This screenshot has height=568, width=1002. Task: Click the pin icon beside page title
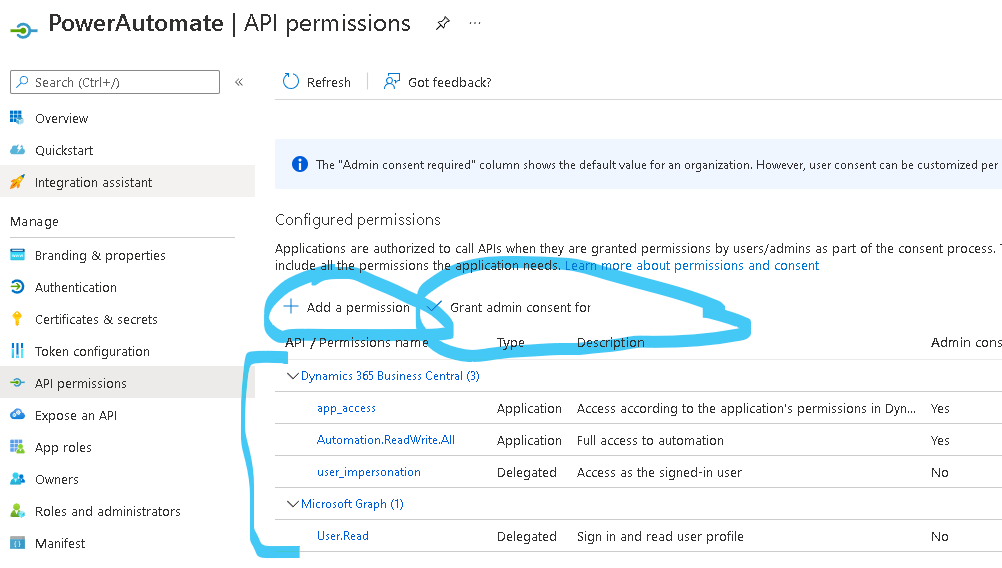443,24
